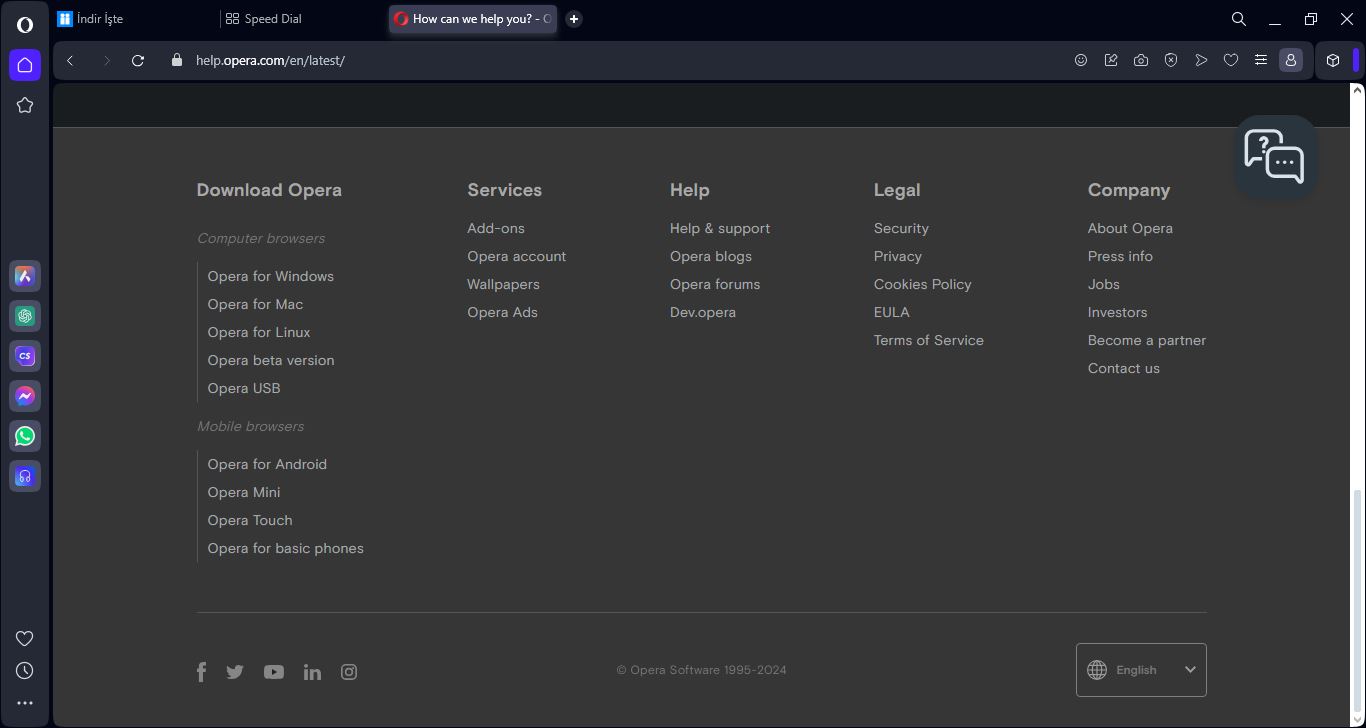The image size is (1366, 728).
Task: Add page to bookmarks heart icon
Action: point(1231,60)
